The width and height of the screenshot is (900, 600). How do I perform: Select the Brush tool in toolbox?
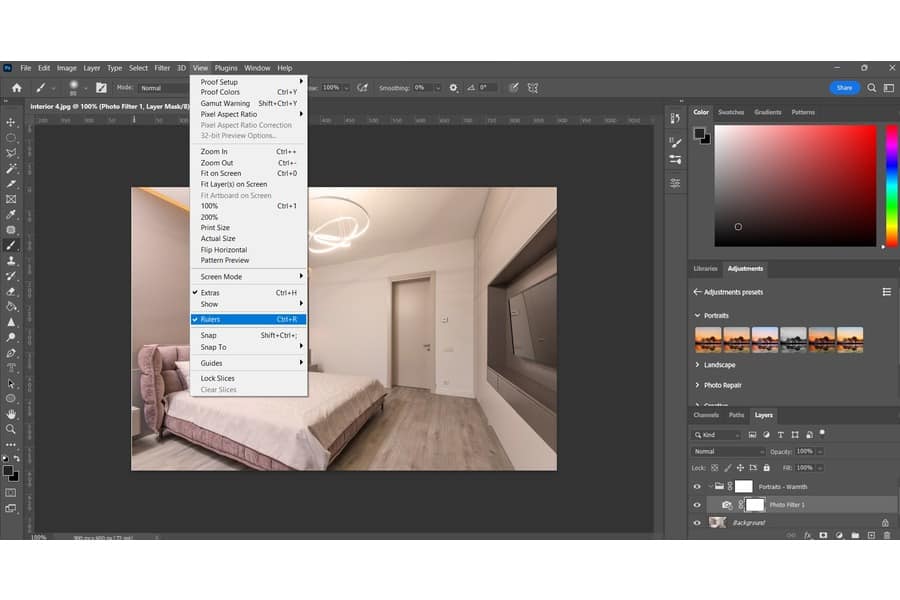click(x=11, y=245)
